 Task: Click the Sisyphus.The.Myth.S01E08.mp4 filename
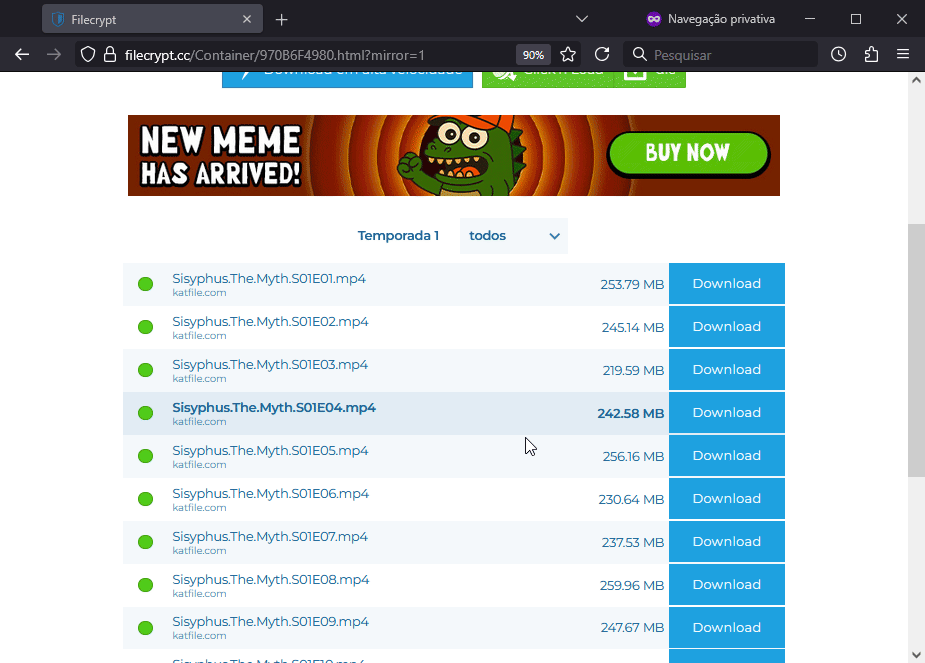pyautogui.click(x=271, y=580)
